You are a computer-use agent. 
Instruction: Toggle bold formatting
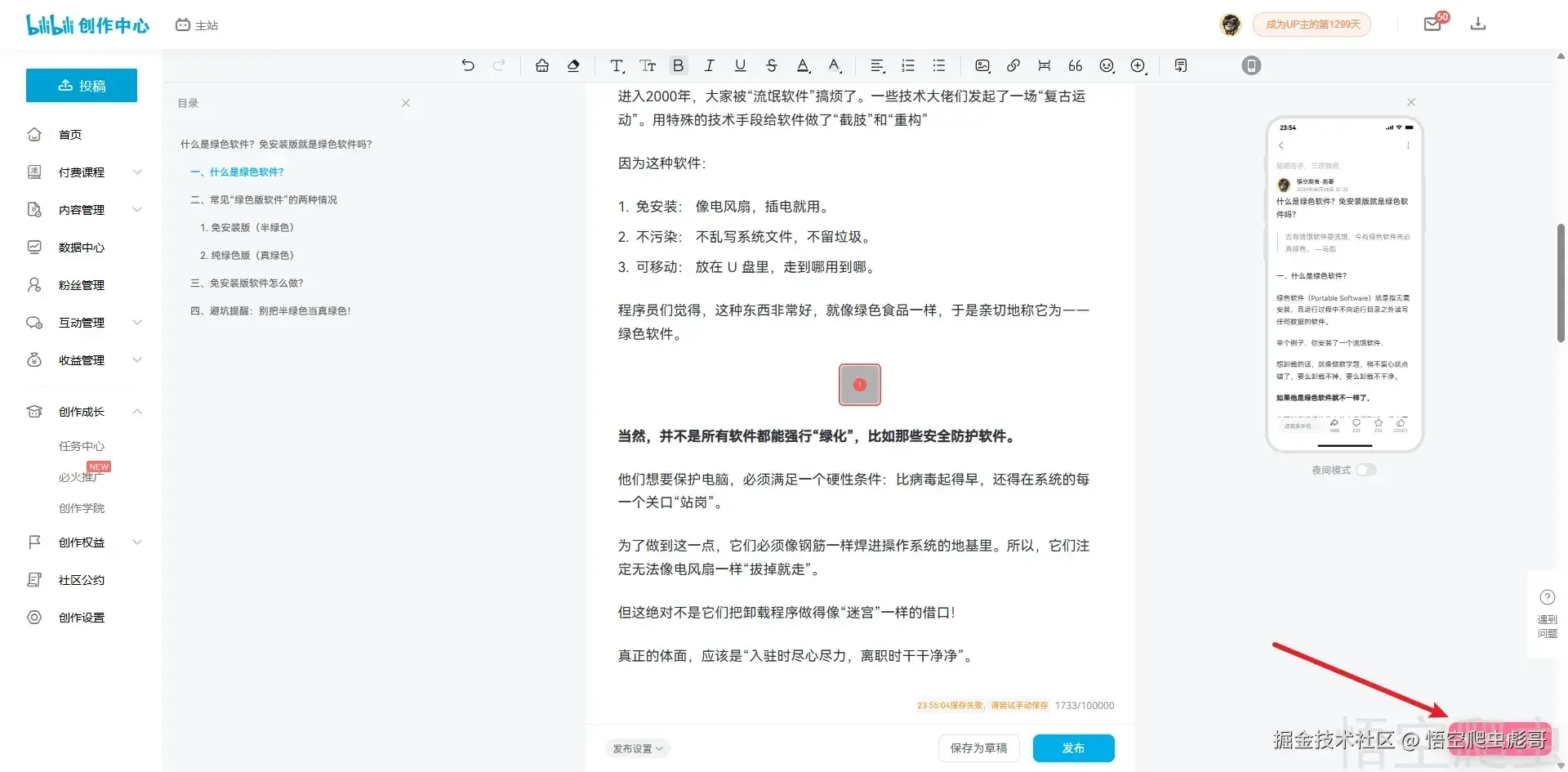pos(678,65)
